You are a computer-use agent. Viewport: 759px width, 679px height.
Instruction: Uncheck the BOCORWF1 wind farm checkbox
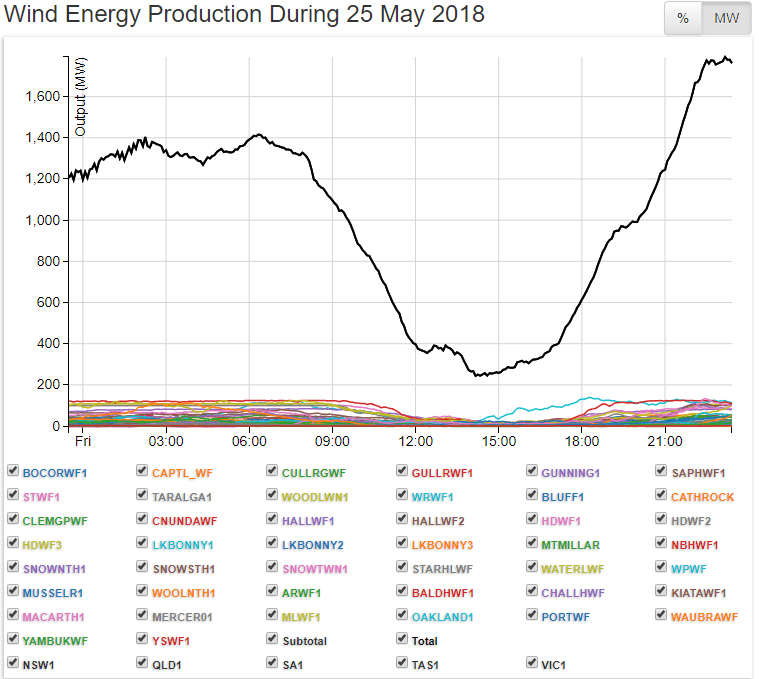click(x=13, y=472)
